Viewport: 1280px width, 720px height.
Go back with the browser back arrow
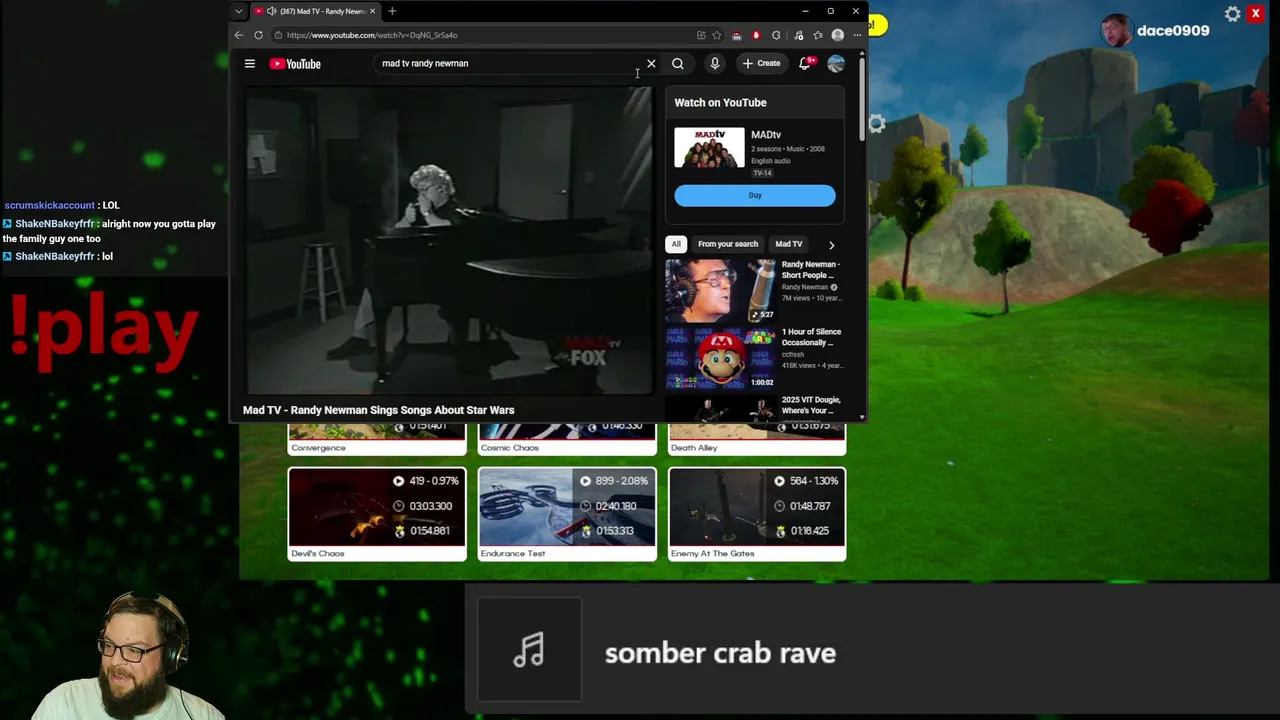239,35
